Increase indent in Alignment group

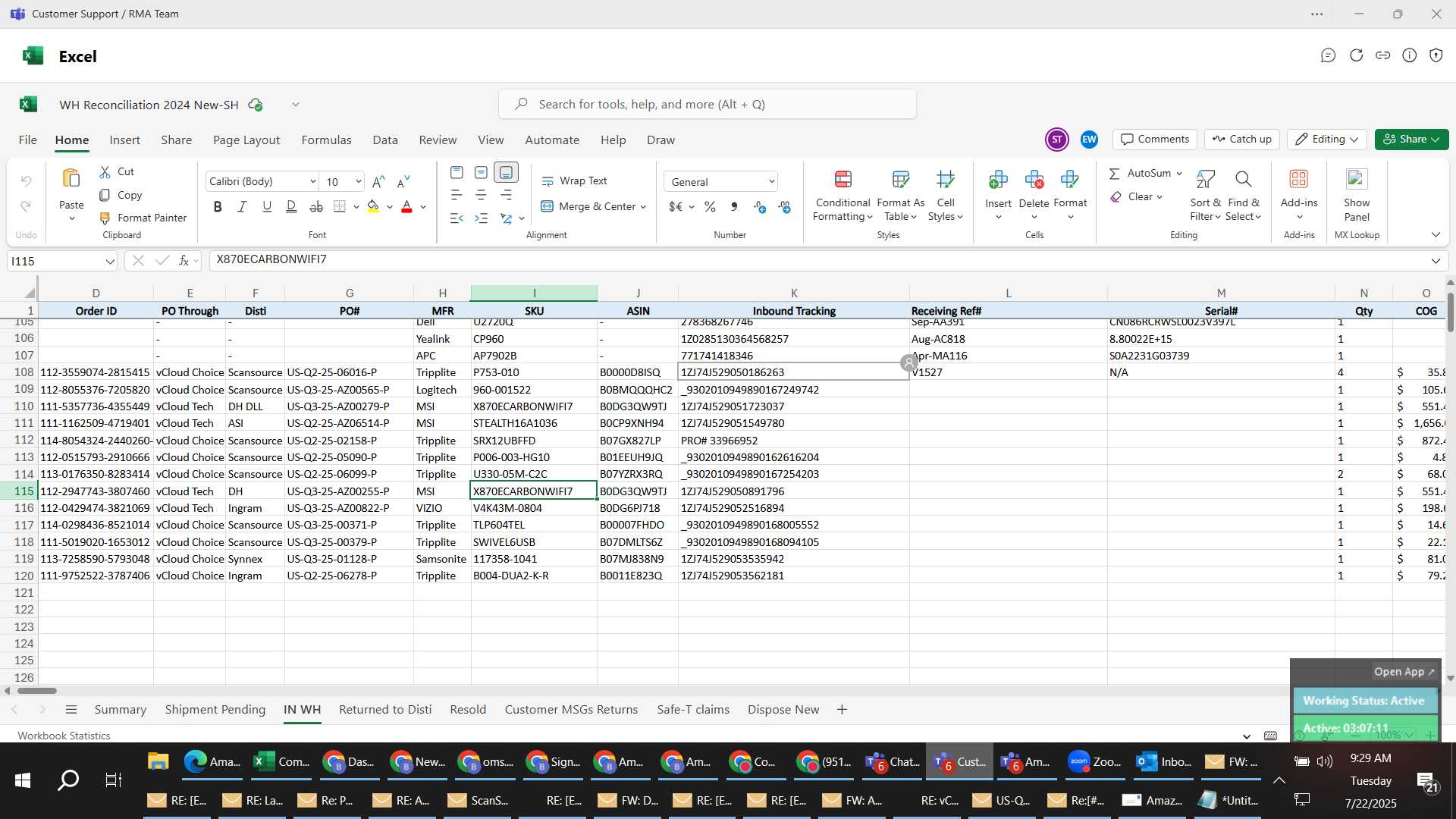[481, 218]
